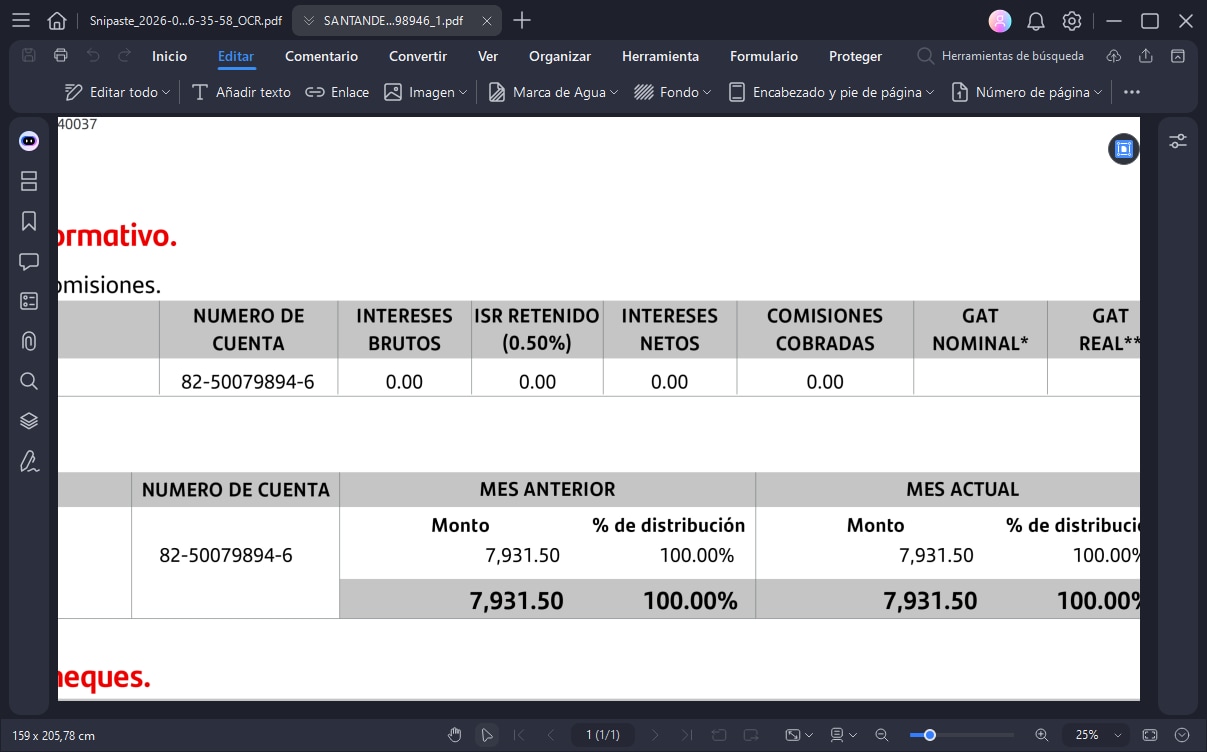Open the bookmarks panel
Viewport: 1207px width, 752px height.
[28, 221]
